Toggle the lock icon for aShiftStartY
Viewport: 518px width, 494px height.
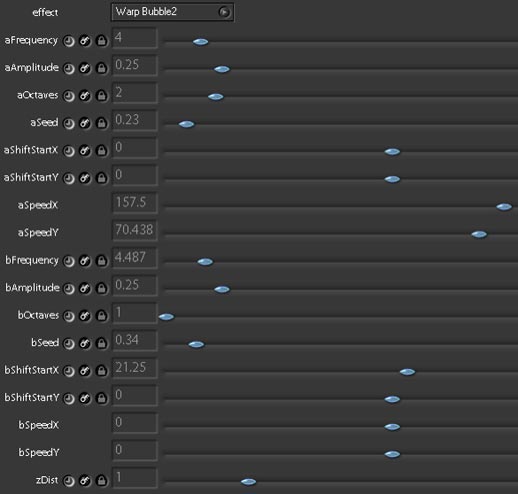[x=102, y=178]
